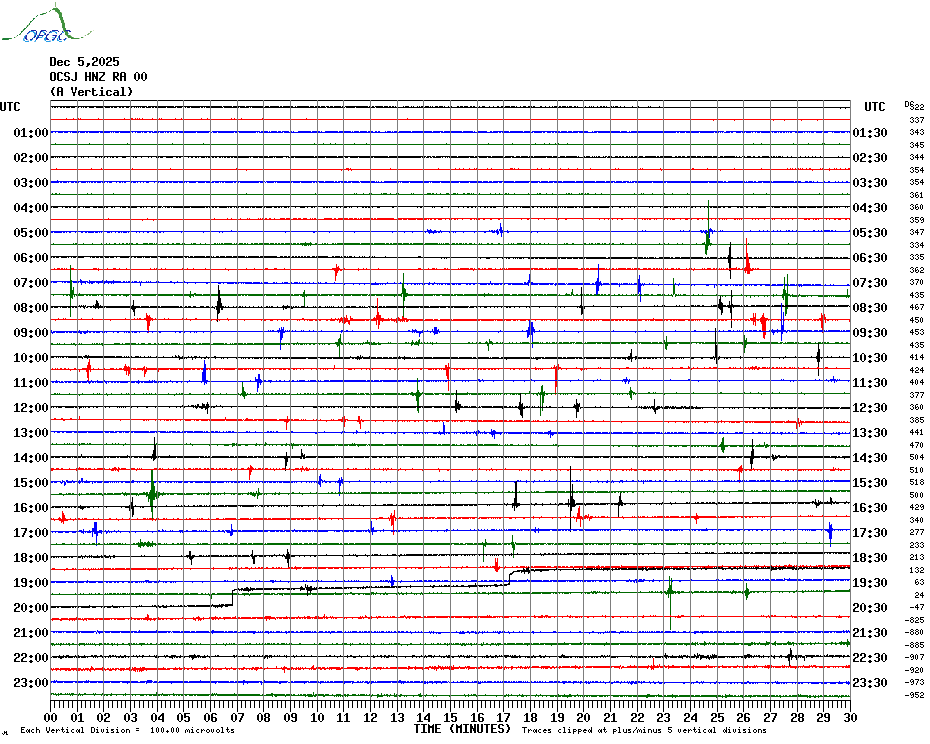Click minute tick label '27'
Image resolution: width=930 pixels, height=744 pixels.
770,717
